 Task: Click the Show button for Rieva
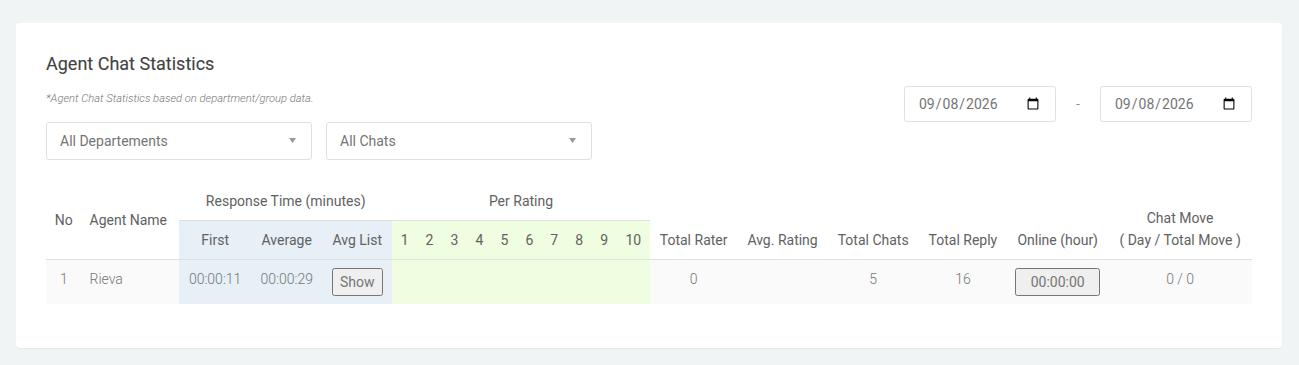point(357,282)
